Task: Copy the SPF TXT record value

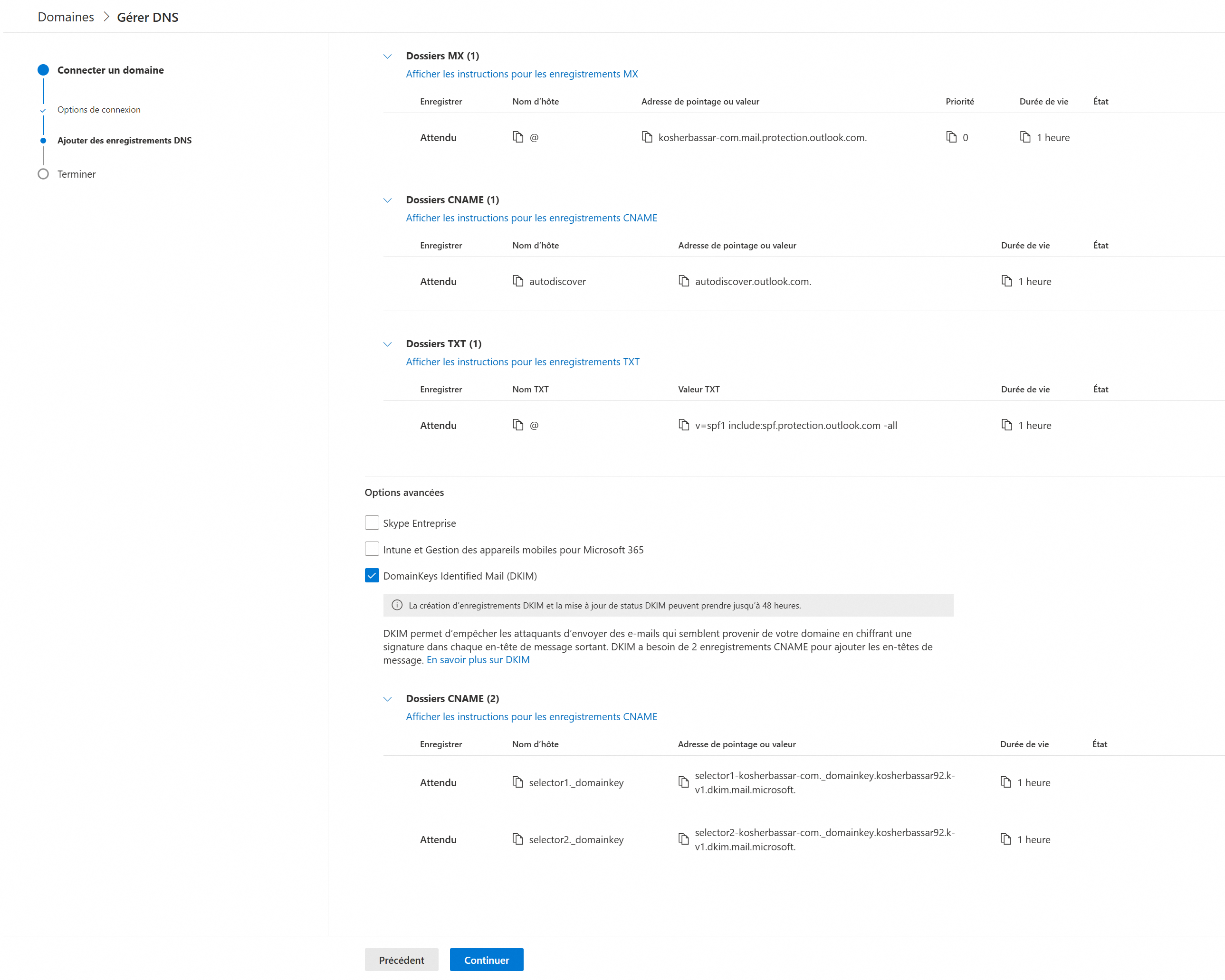Action: [683, 425]
